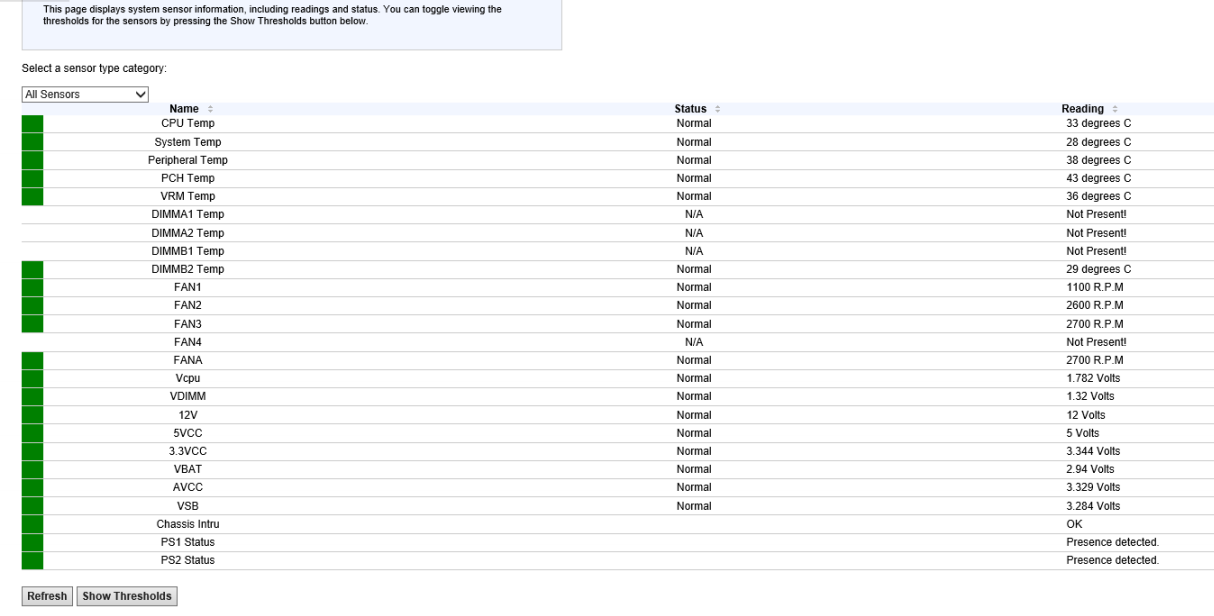Click the 33 degrees C reading
Image resolution: width=1214 pixels, height=616 pixels.
pyautogui.click(x=1099, y=124)
